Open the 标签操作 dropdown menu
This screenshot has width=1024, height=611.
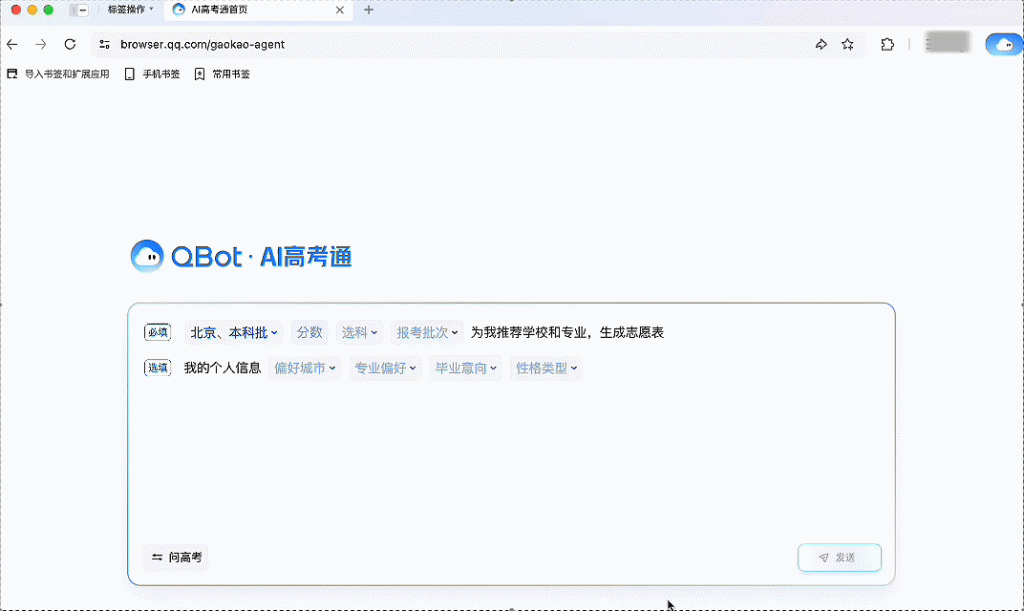pyautogui.click(x=131, y=10)
